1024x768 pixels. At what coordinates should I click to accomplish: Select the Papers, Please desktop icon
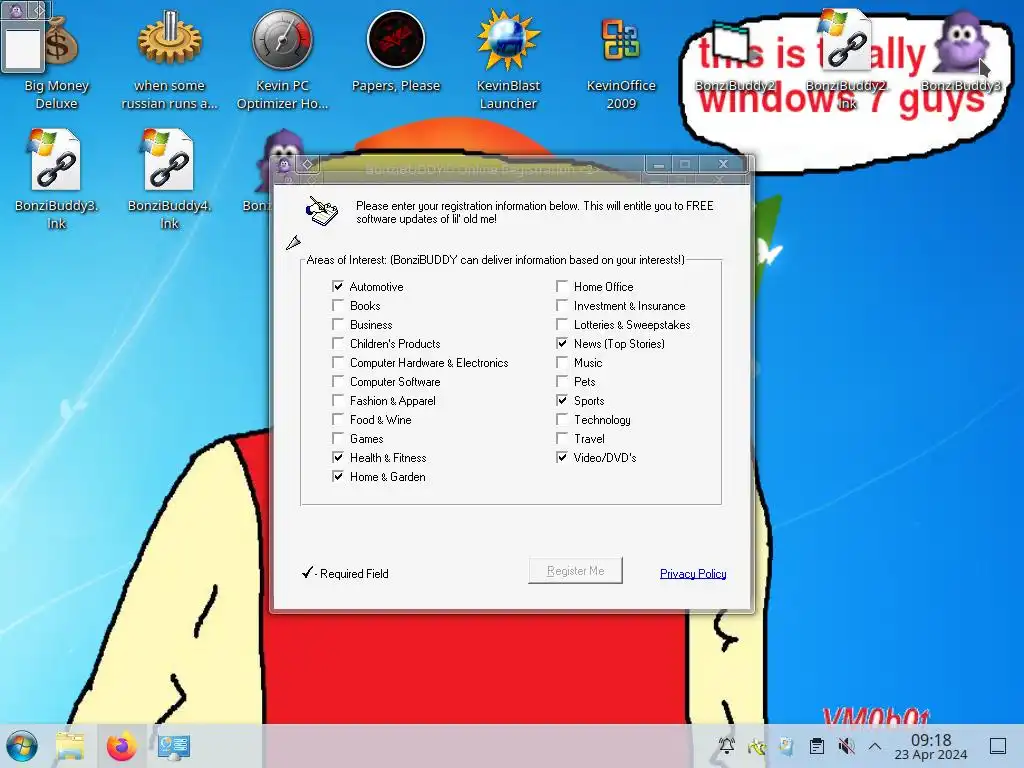pos(396,40)
